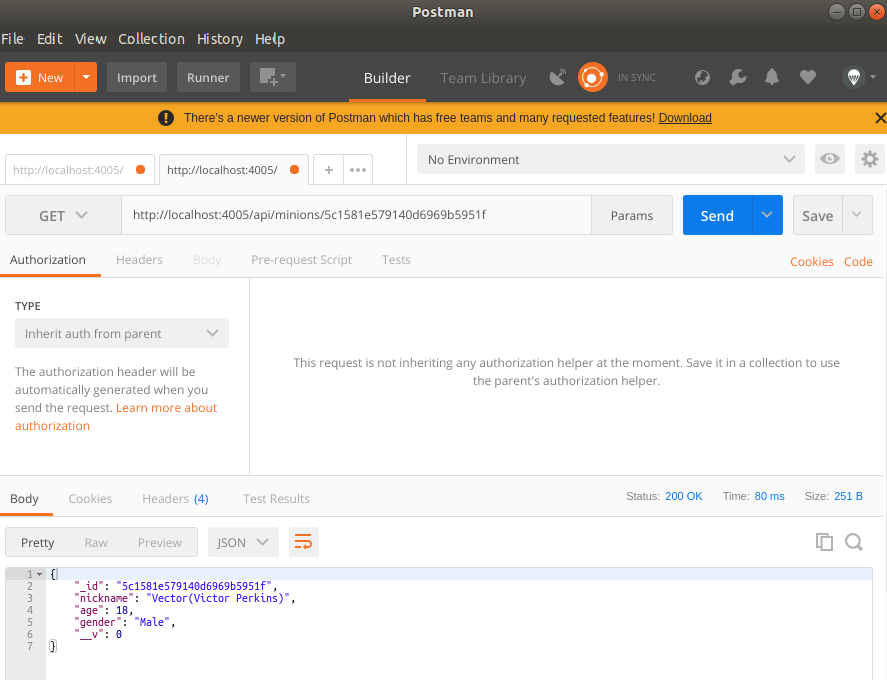Switch to the Headers request tab
The width and height of the screenshot is (887, 680).
(139, 259)
